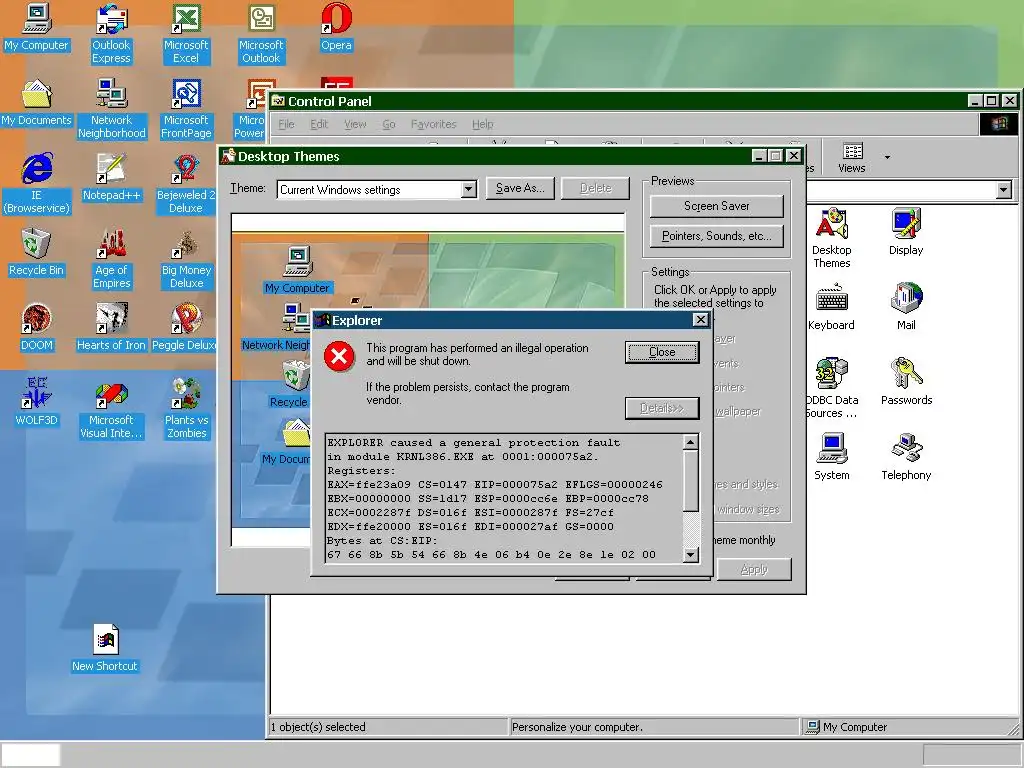1024x768 pixels.
Task: Close the Explorer error dialog with X
Action: 700,319
